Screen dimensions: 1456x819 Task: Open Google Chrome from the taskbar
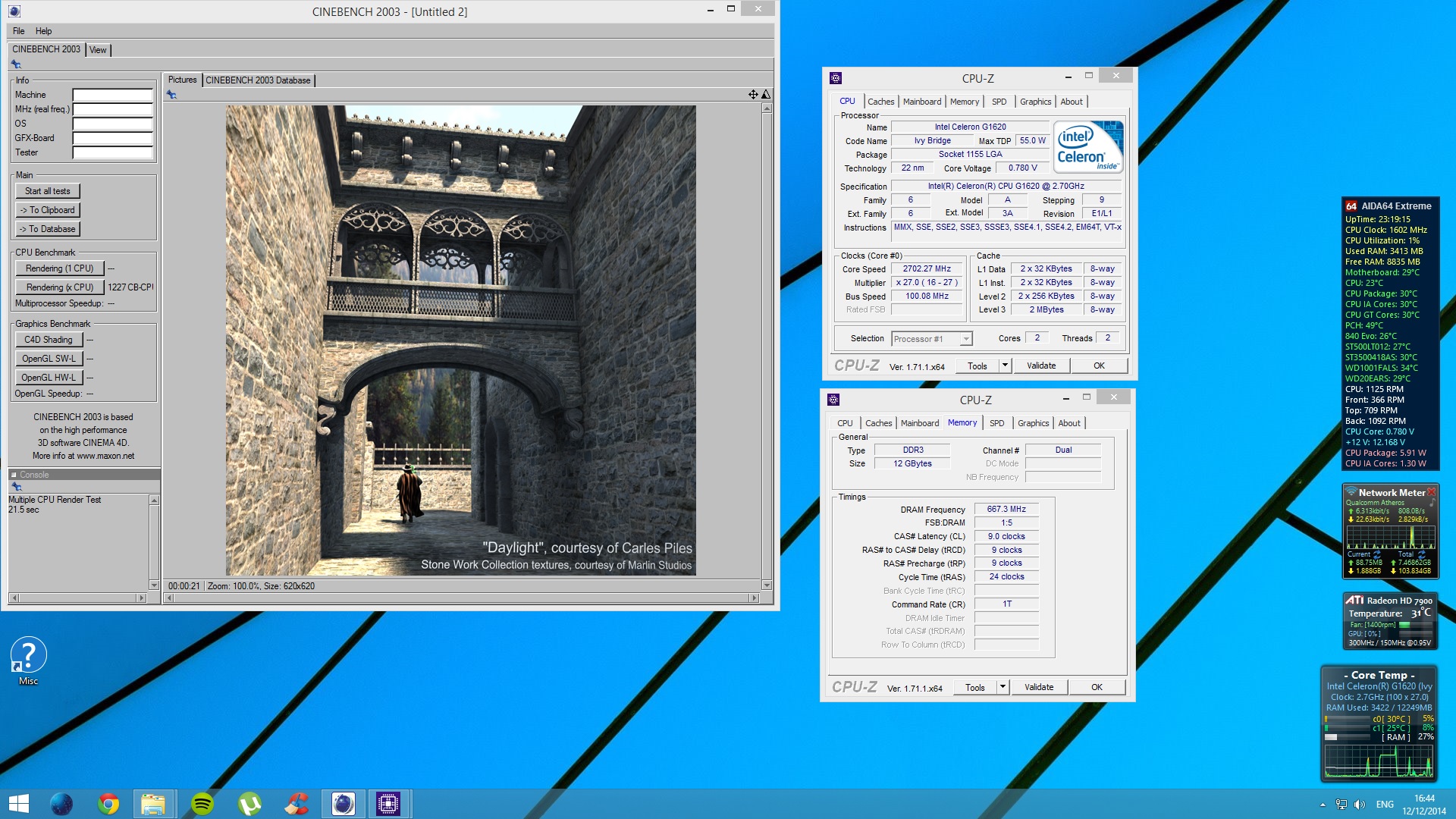(x=108, y=804)
